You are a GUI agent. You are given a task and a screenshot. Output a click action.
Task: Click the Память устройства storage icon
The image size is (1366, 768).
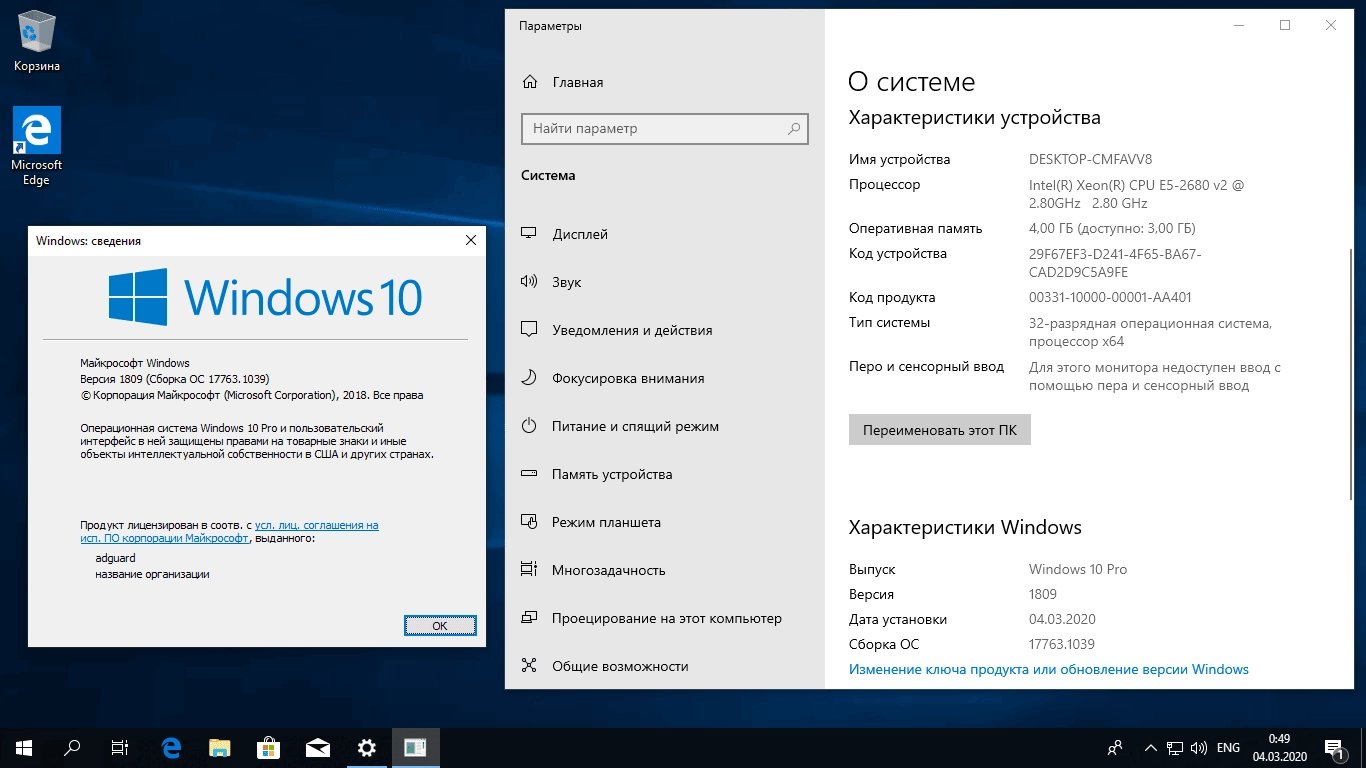(x=530, y=474)
